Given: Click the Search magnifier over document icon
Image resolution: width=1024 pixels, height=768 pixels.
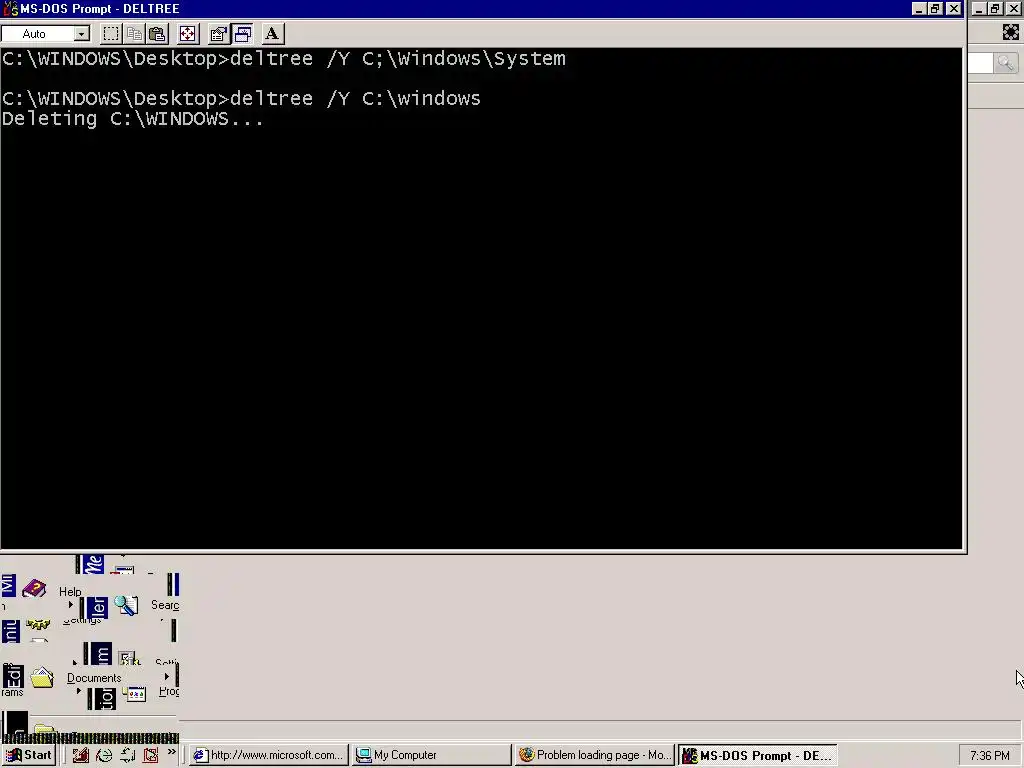Looking at the screenshot, I should [x=126, y=605].
